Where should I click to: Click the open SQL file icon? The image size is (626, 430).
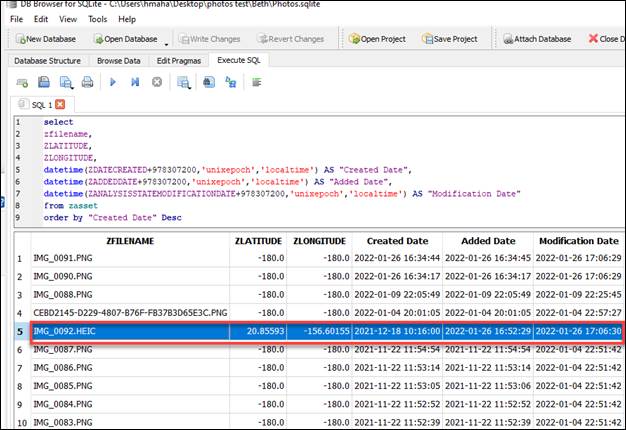click(x=43, y=82)
